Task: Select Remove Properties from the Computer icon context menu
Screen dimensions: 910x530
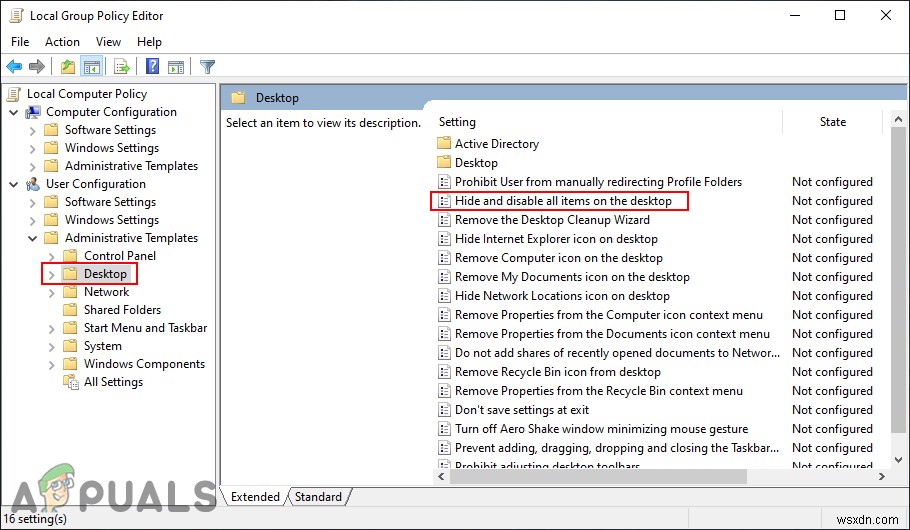Action: coord(608,315)
